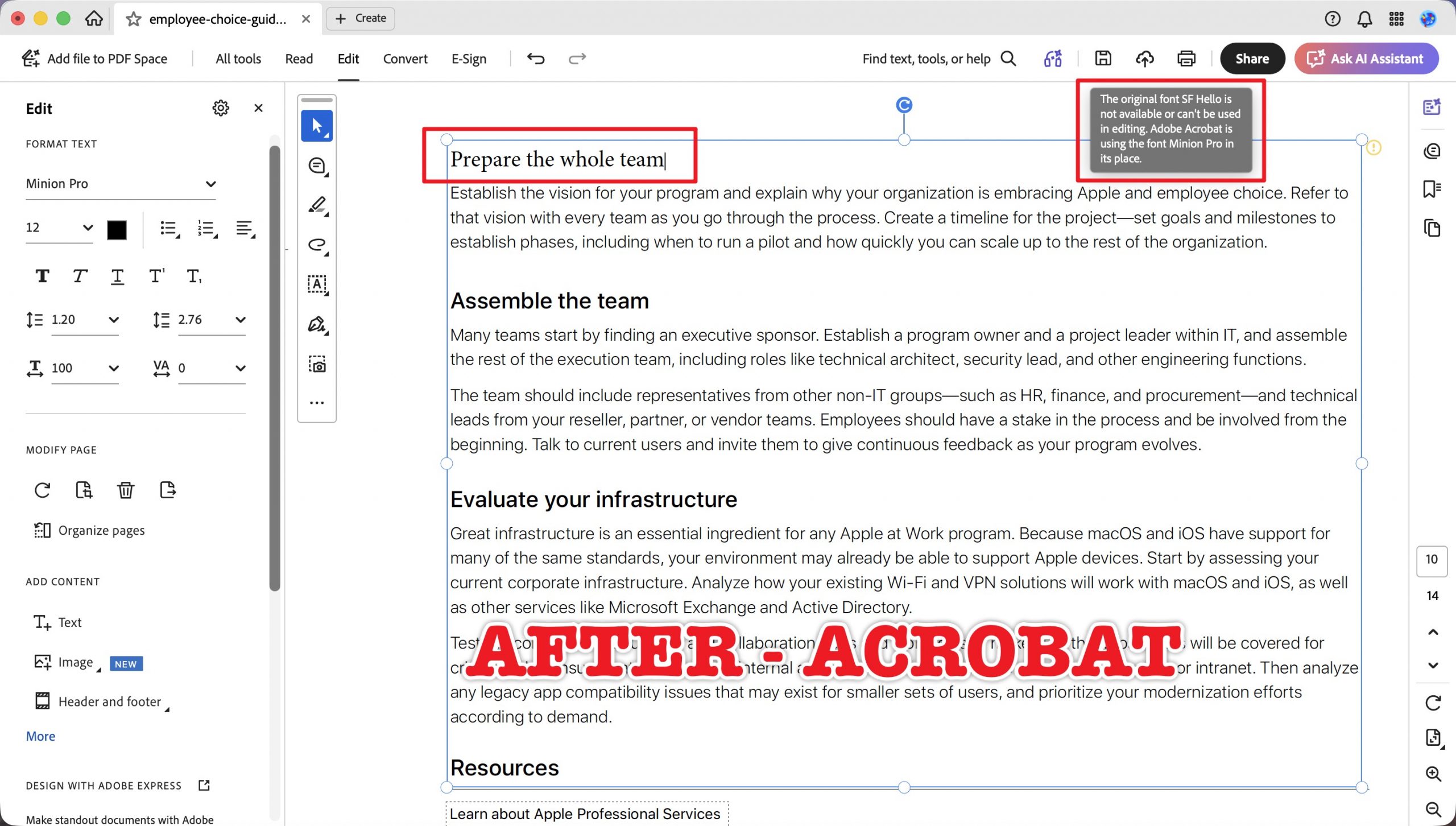Click the redo arrow
This screenshot has height=826, width=1456.
577,59
